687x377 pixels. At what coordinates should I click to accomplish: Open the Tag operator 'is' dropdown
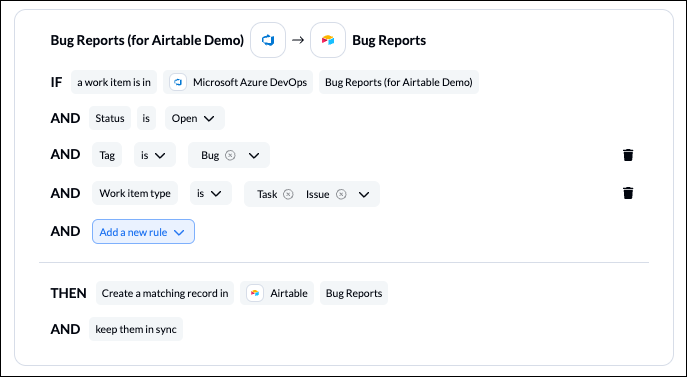[155, 155]
